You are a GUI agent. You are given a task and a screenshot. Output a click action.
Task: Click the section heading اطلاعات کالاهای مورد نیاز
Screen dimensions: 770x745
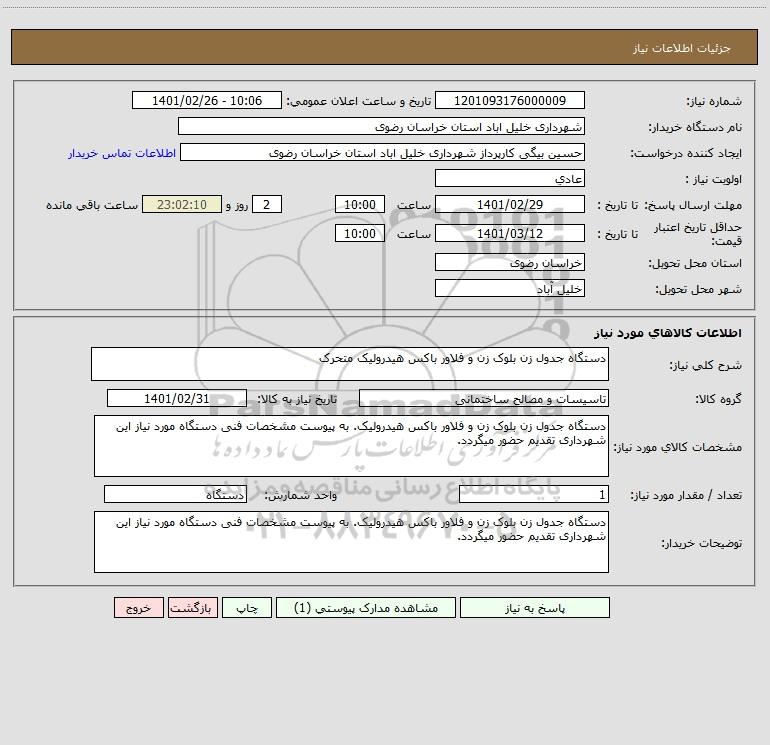pyautogui.click(x=667, y=333)
